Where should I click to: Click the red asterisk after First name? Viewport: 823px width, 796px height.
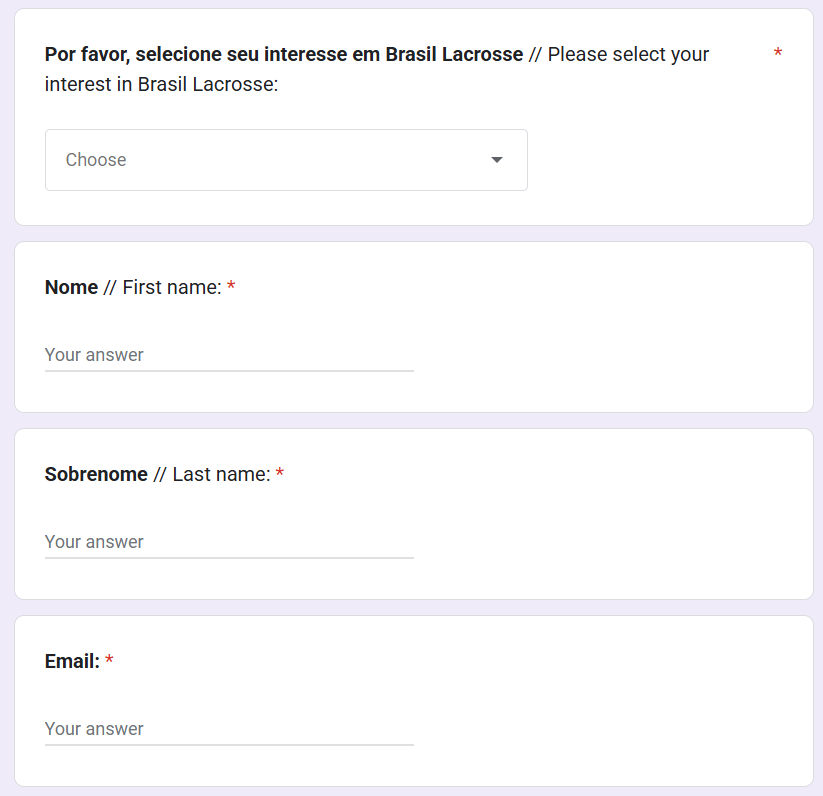(231, 288)
